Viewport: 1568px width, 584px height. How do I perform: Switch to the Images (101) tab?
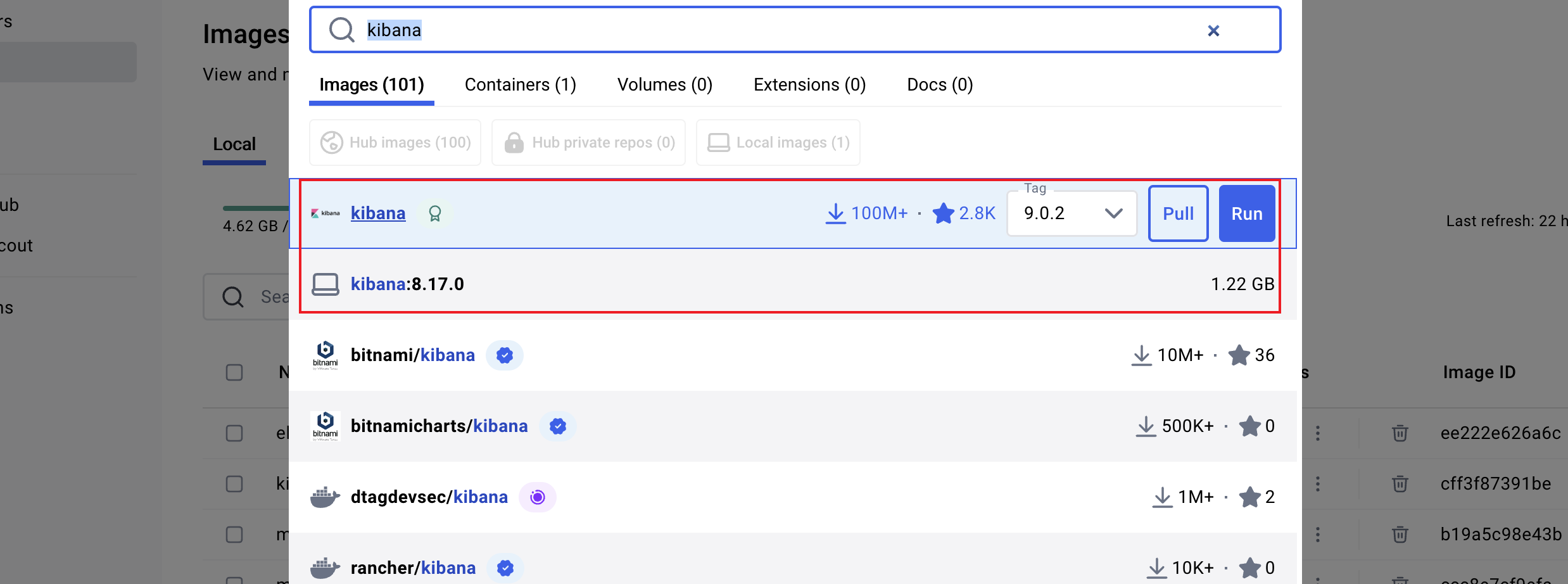click(x=372, y=84)
